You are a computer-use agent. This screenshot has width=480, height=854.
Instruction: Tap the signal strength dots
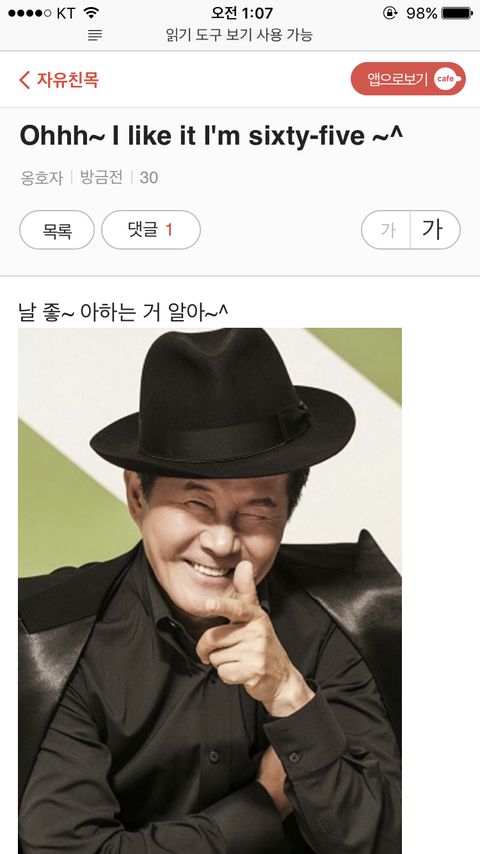30,13
